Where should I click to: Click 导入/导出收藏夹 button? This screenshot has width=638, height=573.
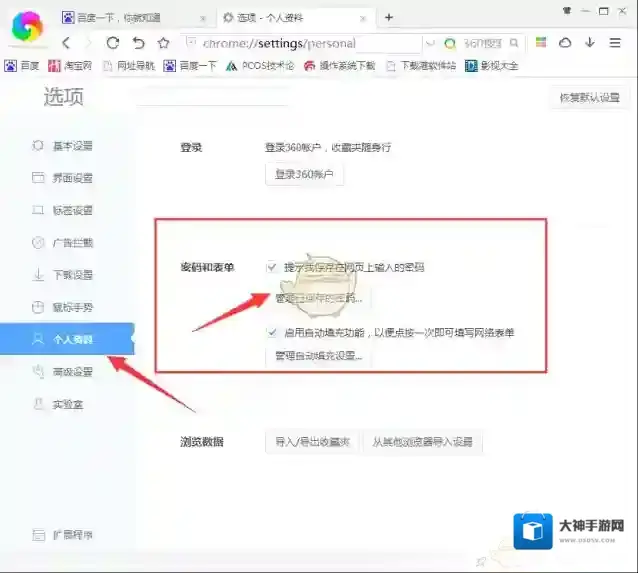point(312,442)
